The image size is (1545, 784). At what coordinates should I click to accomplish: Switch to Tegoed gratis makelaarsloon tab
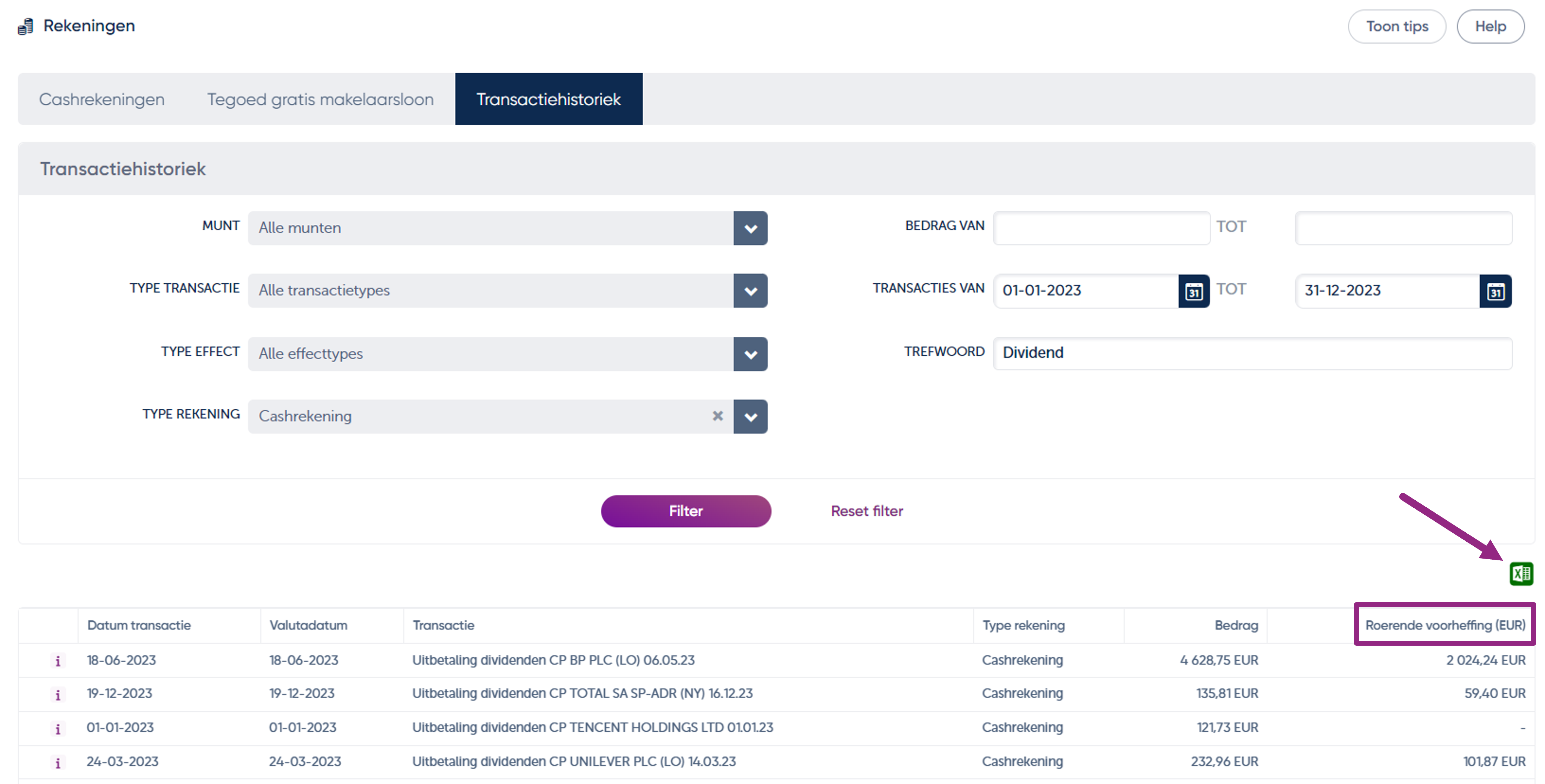click(x=320, y=99)
